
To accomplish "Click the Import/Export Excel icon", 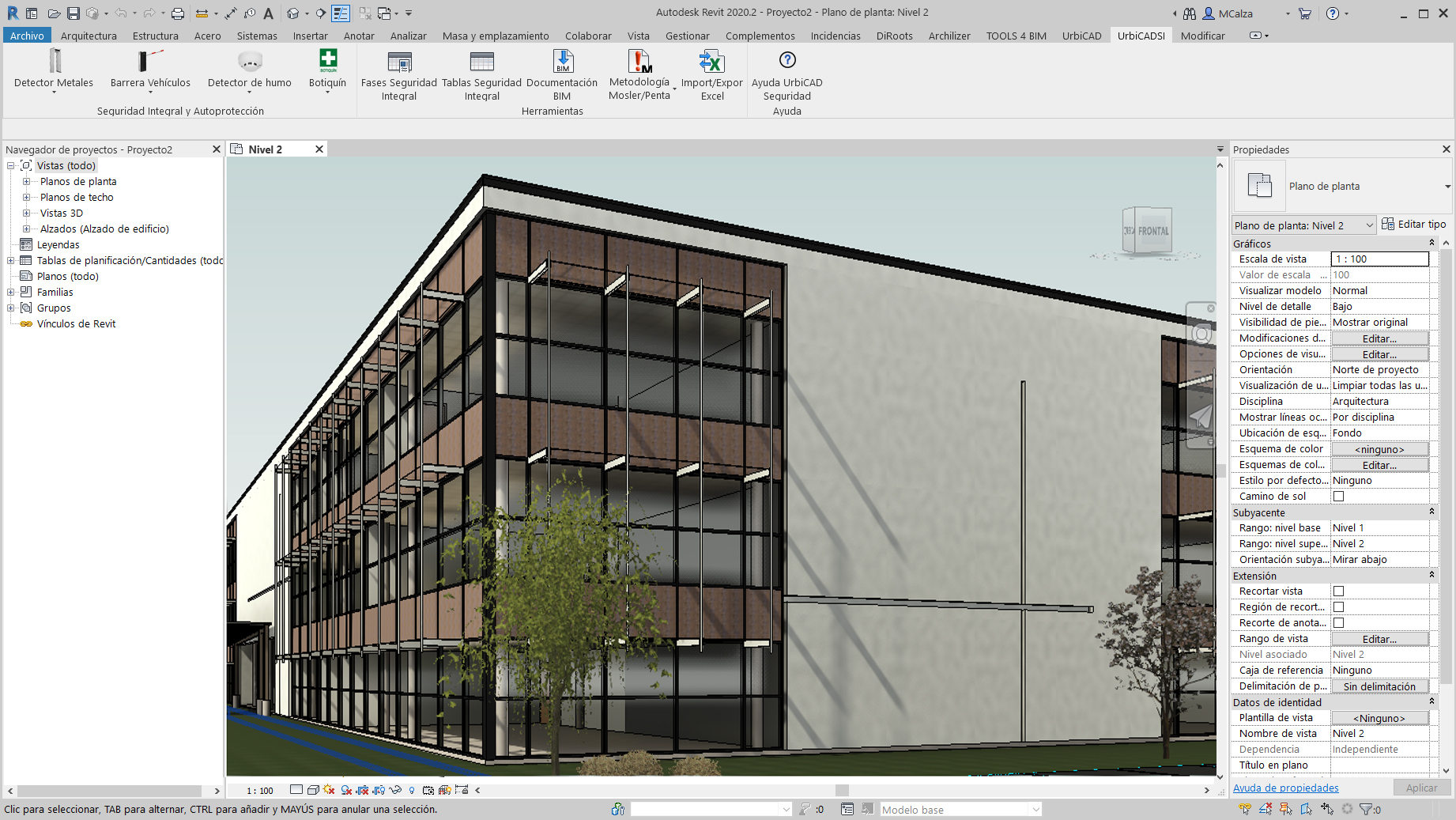I will (711, 62).
